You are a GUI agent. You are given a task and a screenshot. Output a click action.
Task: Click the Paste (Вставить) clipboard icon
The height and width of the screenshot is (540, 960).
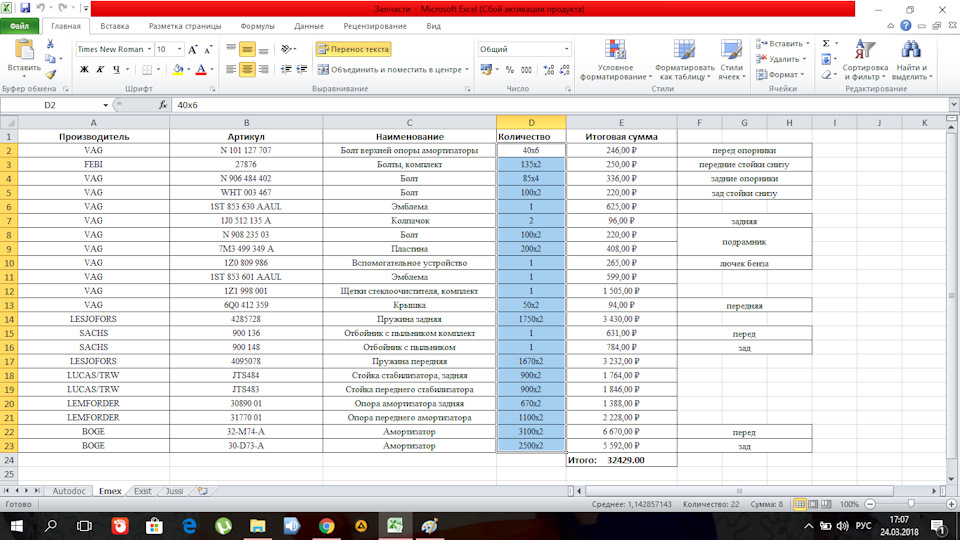pos(24,50)
